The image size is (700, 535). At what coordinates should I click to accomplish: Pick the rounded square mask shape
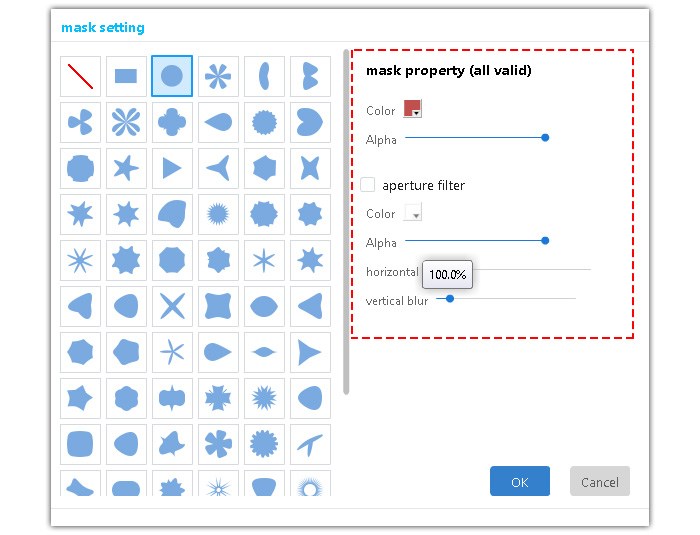80,444
